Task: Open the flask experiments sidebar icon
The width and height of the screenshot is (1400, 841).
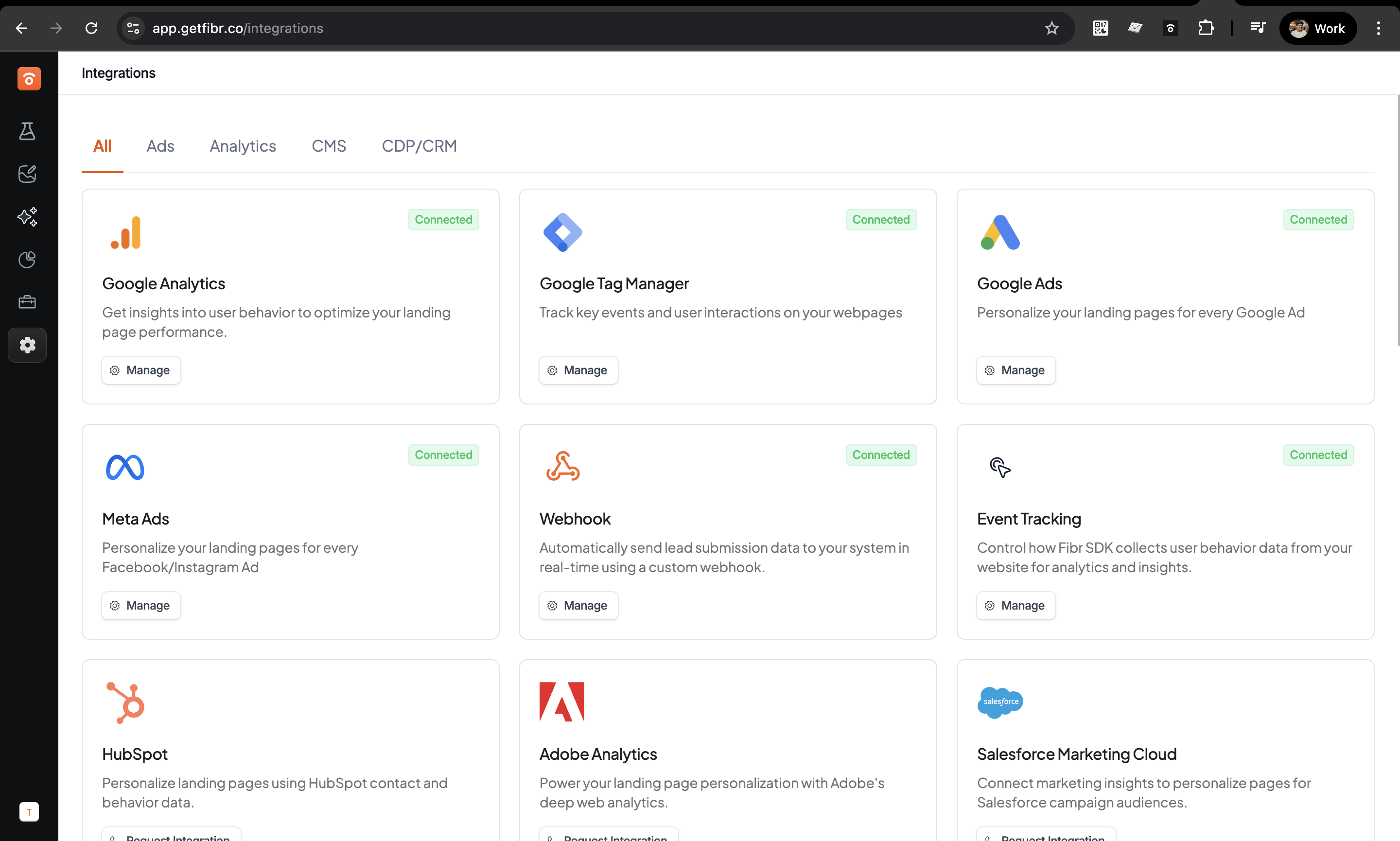Action: [x=27, y=131]
